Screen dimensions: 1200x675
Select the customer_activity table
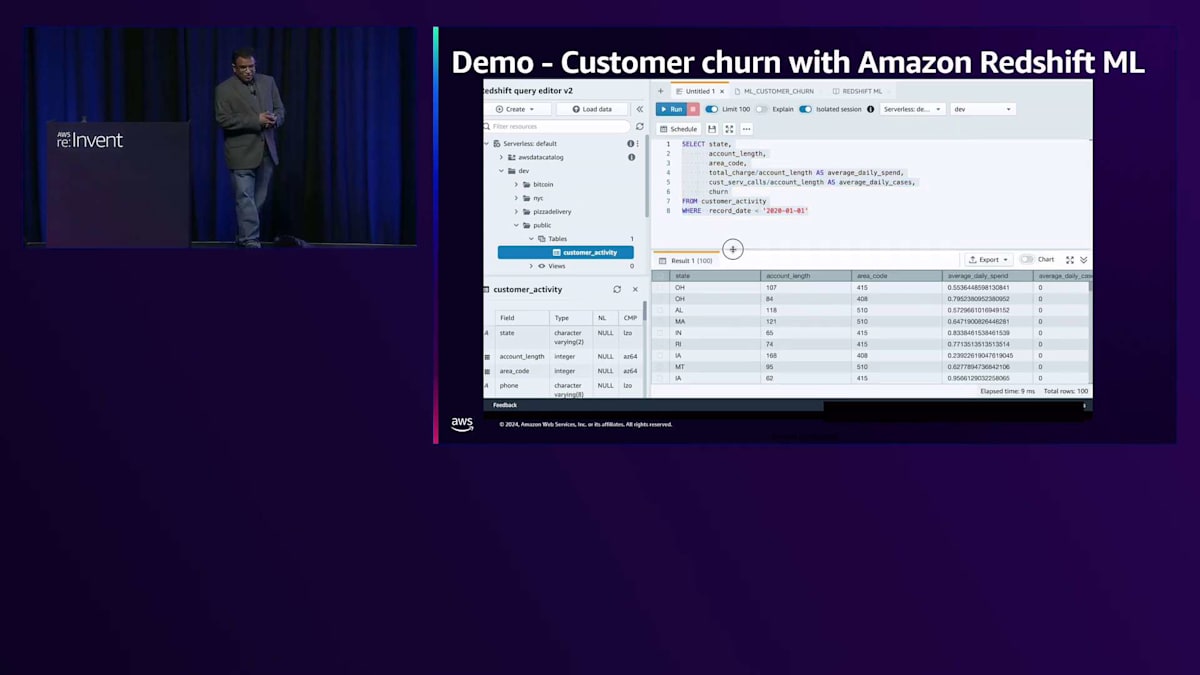pyautogui.click(x=566, y=252)
